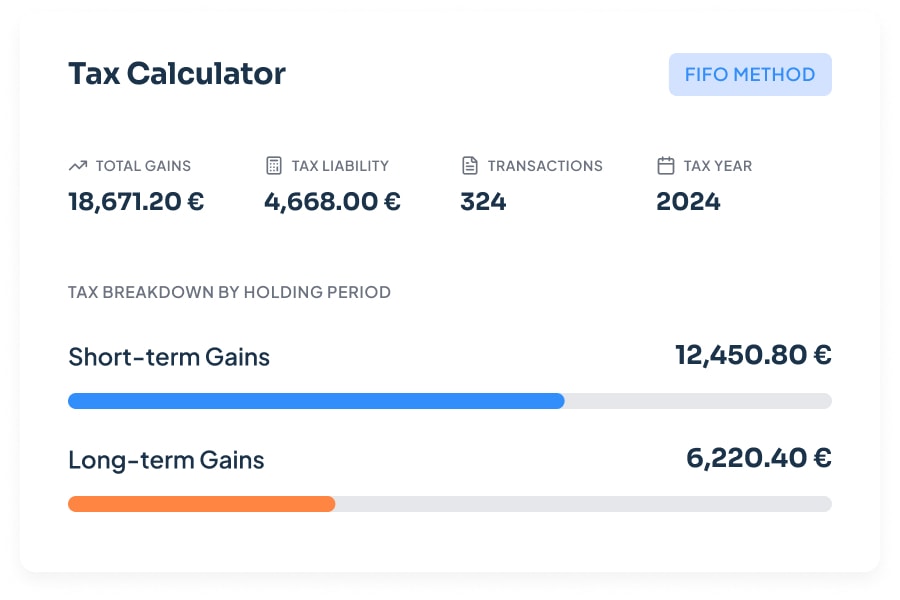Expand the Tax Year 2024 selector
This screenshot has width=900, height=600.
click(x=688, y=201)
